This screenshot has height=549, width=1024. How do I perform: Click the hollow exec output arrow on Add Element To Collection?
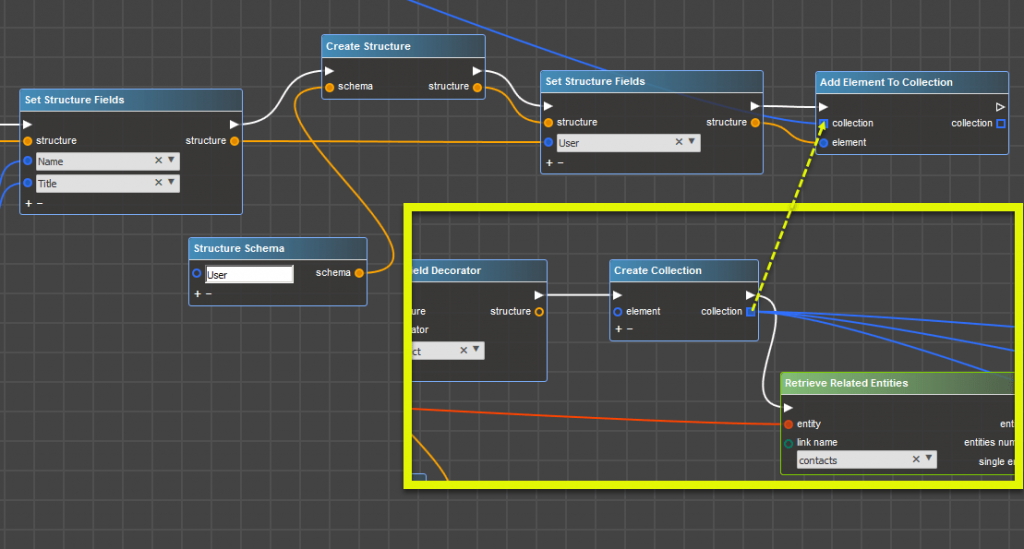(999, 107)
